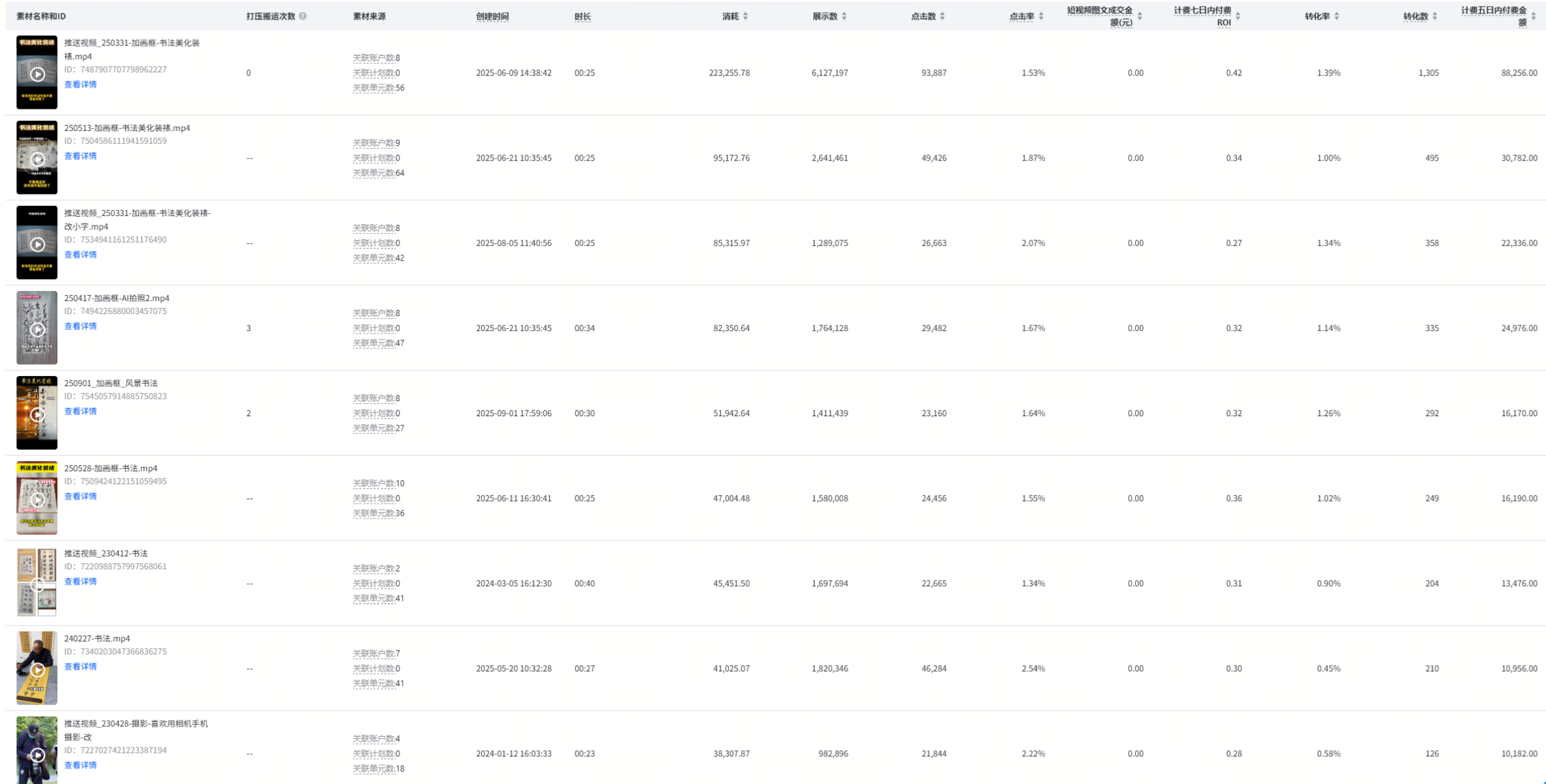Click the 消耗 value 223,255.78
The image size is (1546, 784).
click(729, 73)
